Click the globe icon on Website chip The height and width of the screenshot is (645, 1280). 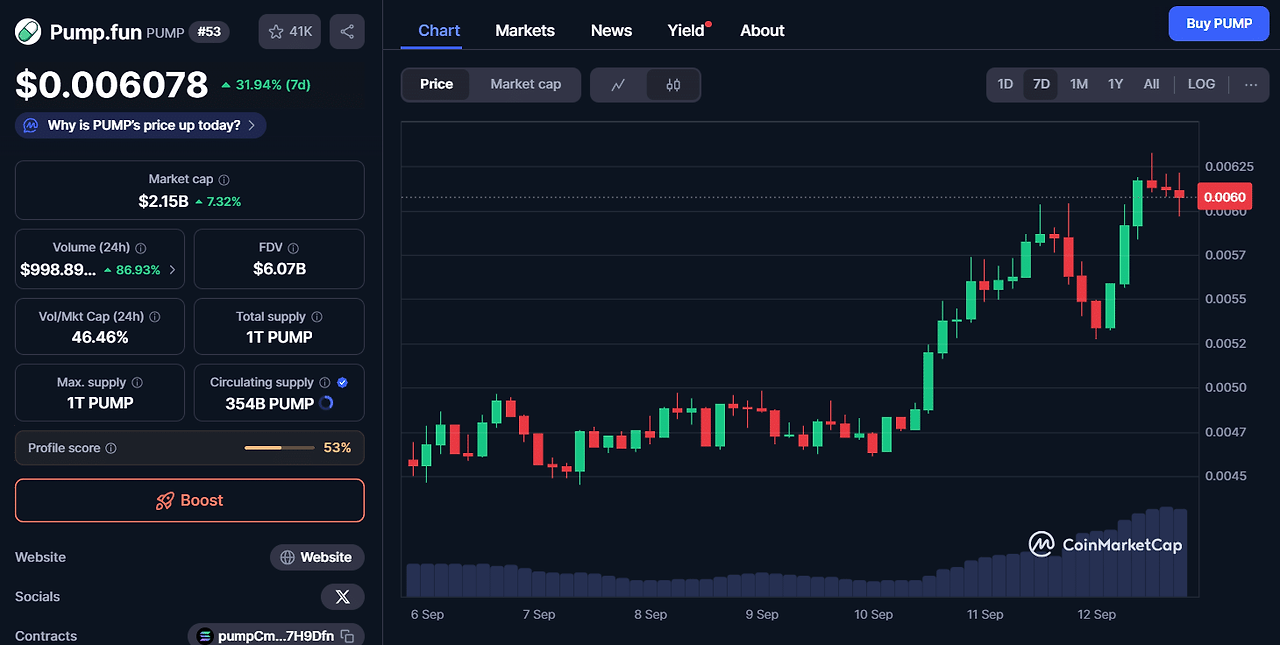click(x=287, y=557)
